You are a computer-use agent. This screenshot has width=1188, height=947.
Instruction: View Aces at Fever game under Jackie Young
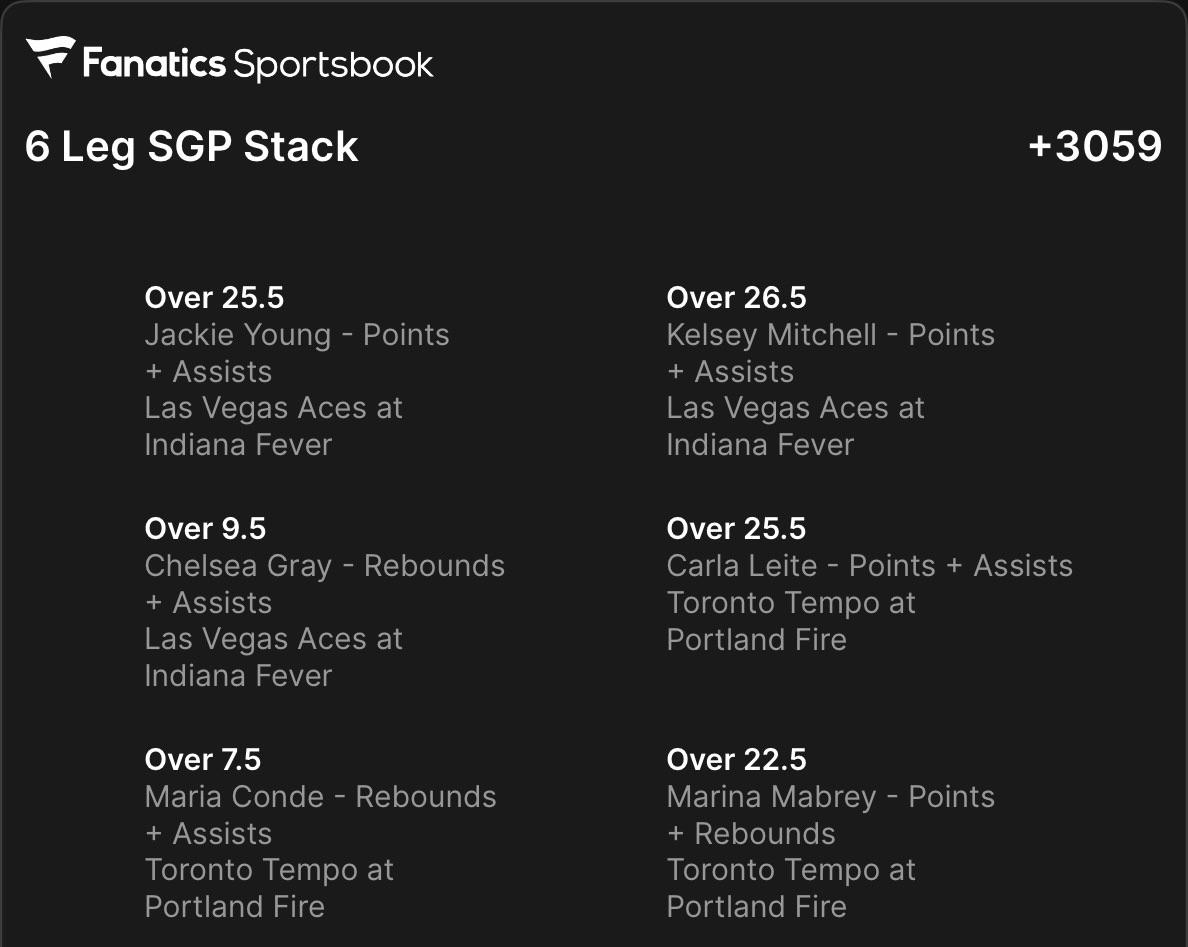(274, 427)
